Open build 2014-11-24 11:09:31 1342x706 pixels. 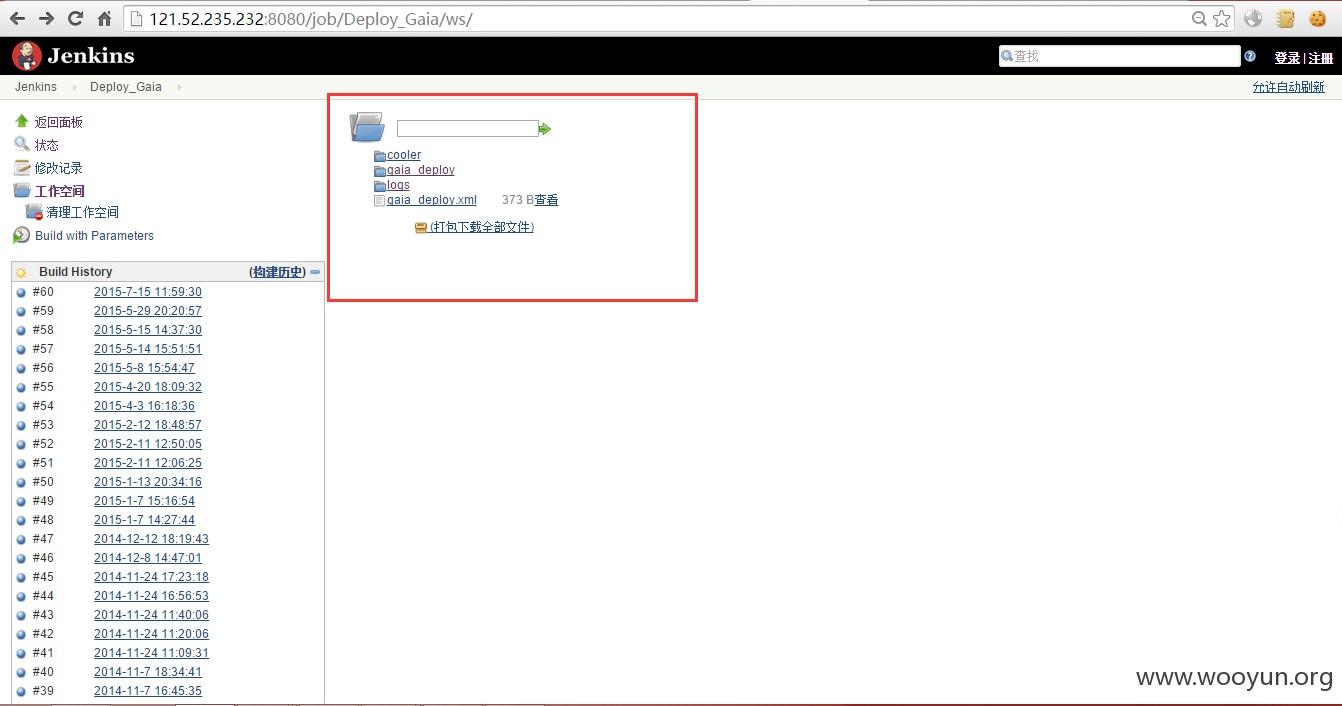click(x=151, y=653)
